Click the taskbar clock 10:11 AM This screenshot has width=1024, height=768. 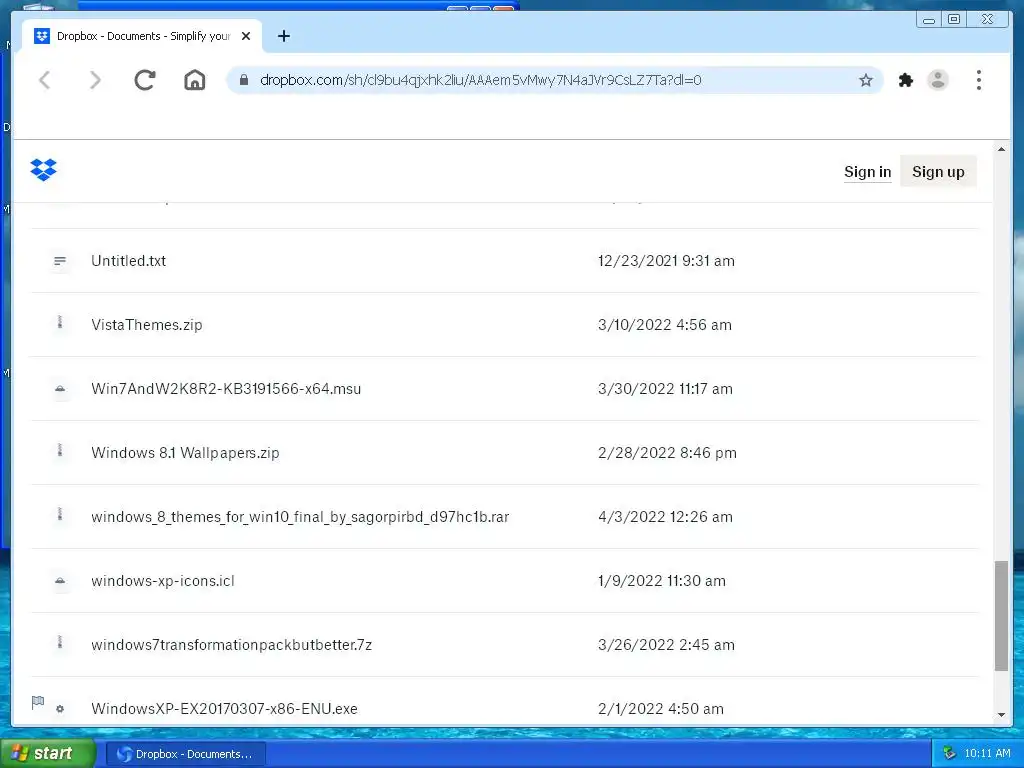[987, 754]
